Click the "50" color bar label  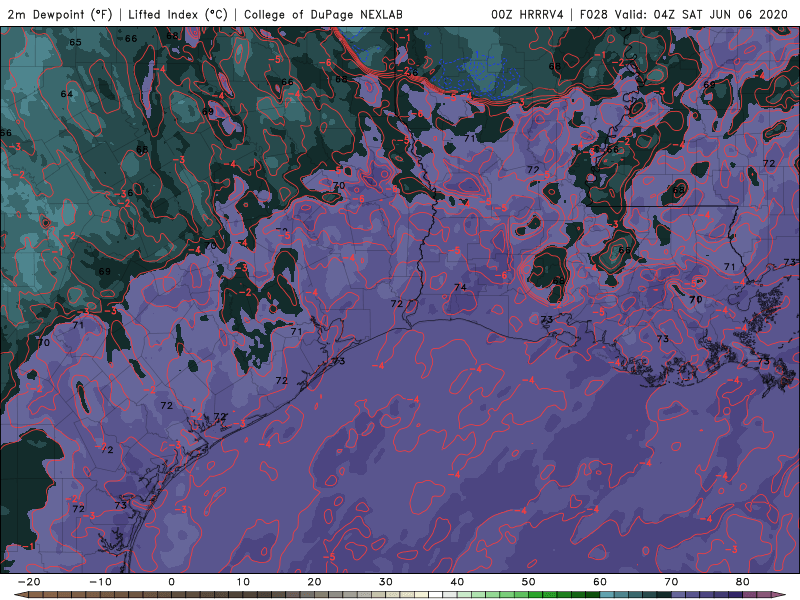coord(529,582)
